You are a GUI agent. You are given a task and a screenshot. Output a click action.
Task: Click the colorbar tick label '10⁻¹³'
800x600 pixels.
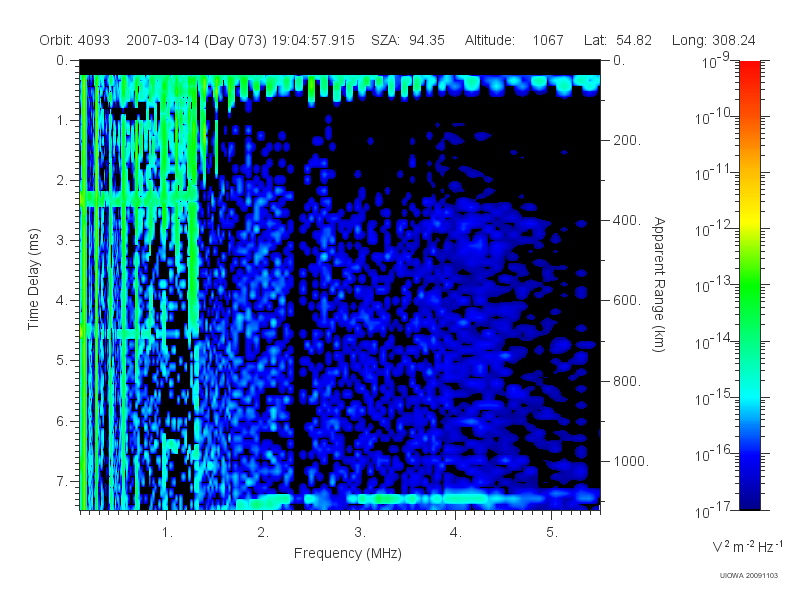715,285
